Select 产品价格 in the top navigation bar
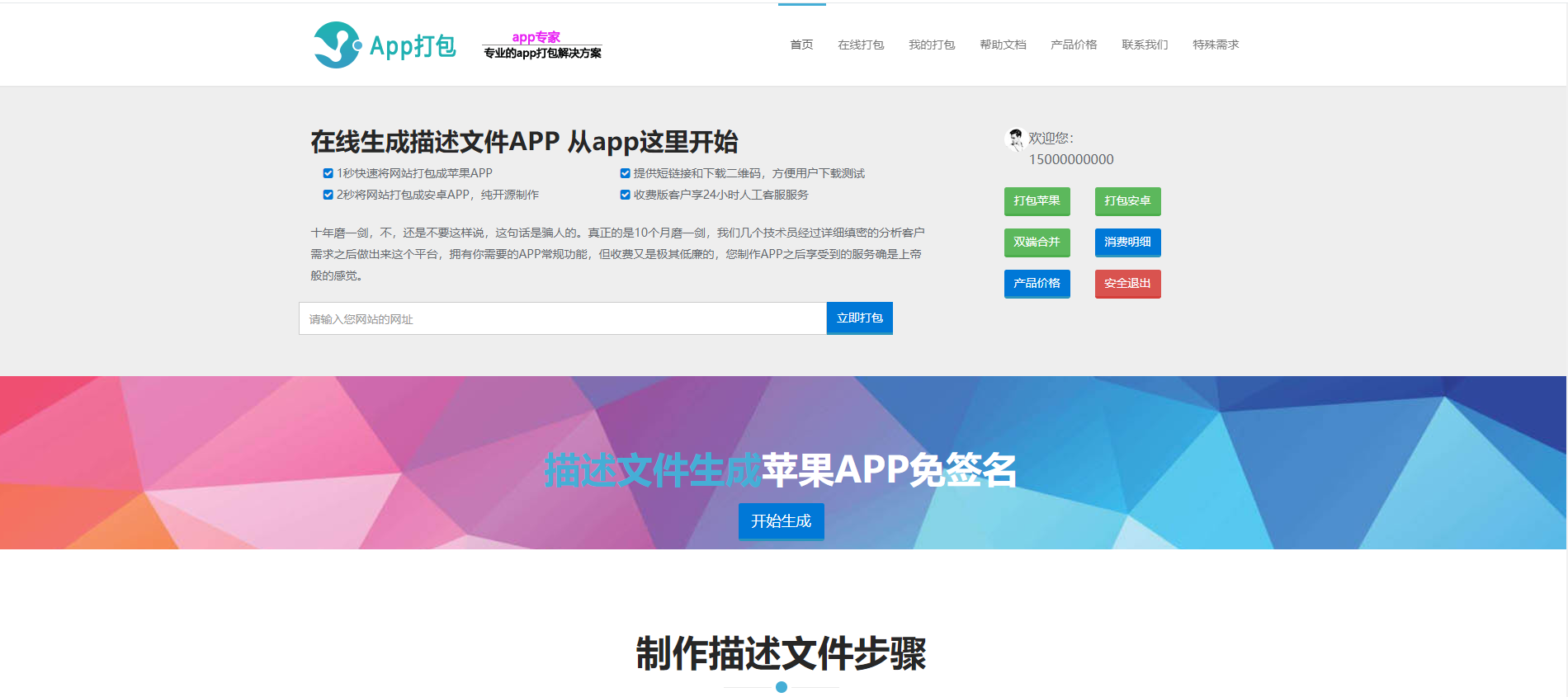Screen dimensions: 1568x697 pyautogui.click(x=1074, y=45)
